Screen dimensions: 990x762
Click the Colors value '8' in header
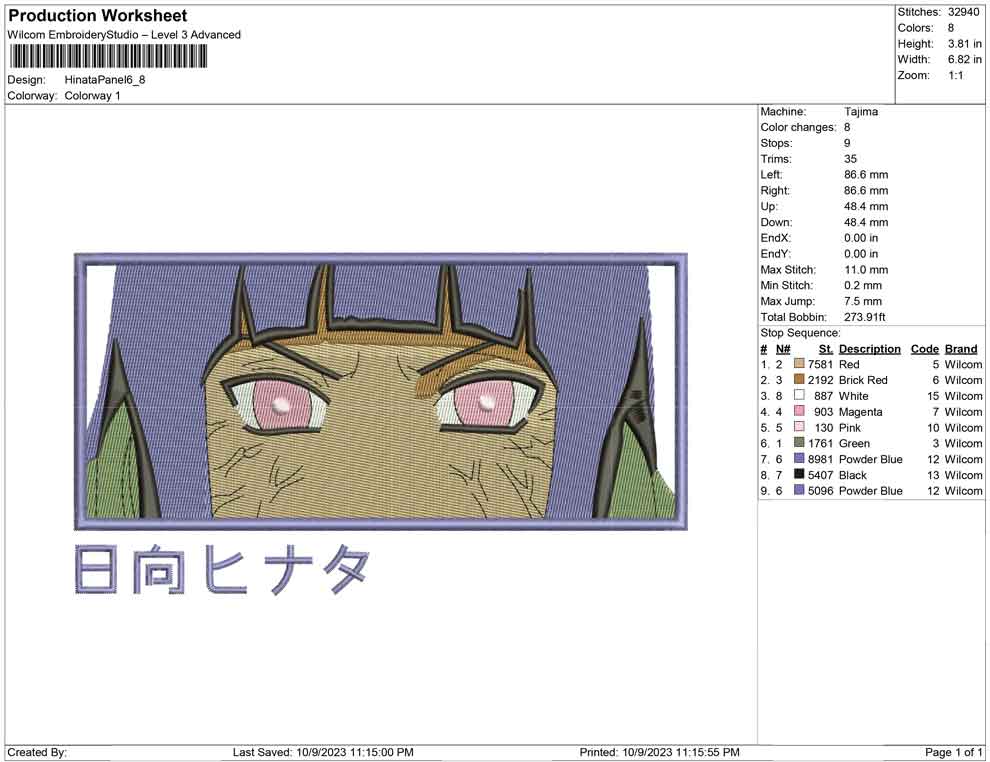(x=951, y=28)
